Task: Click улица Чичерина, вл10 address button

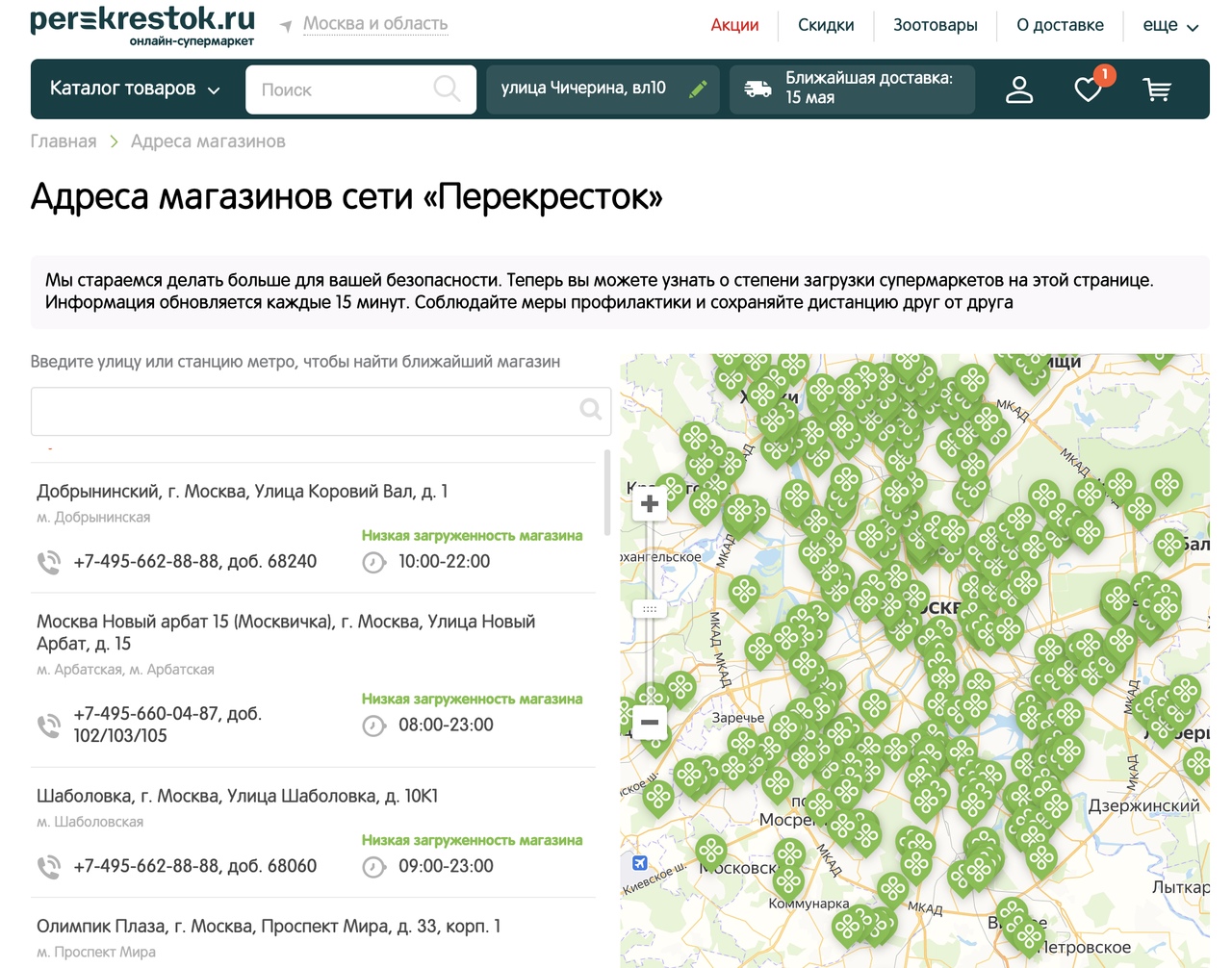Action: [603, 89]
